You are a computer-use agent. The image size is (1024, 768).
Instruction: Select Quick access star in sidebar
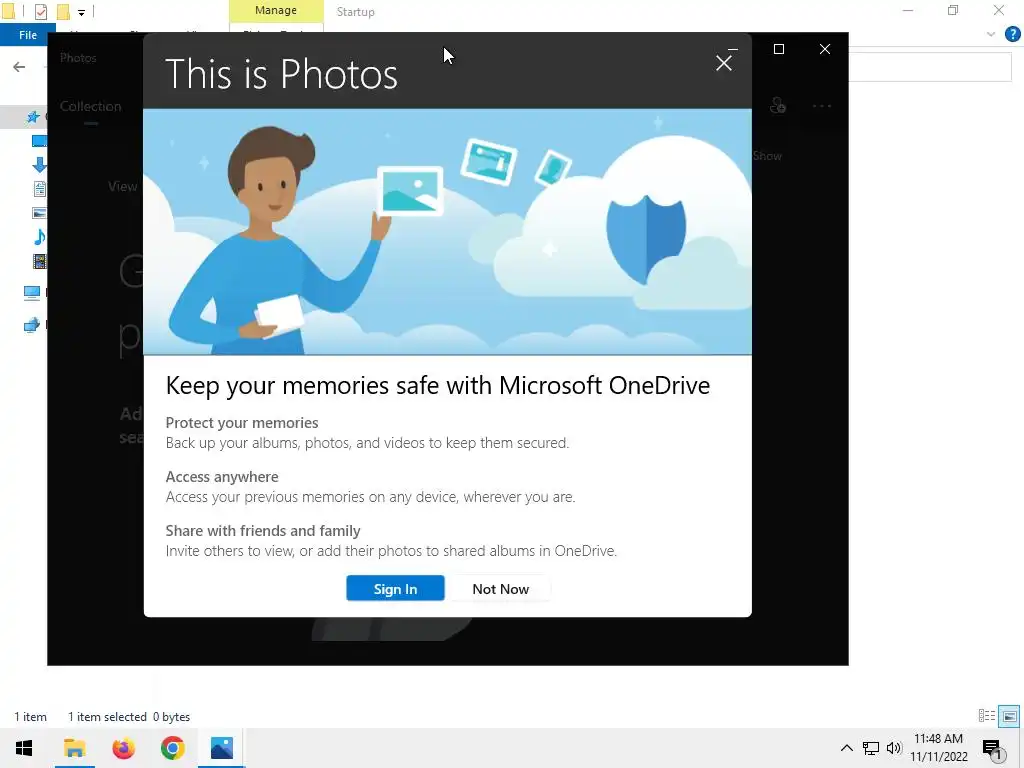coord(33,117)
